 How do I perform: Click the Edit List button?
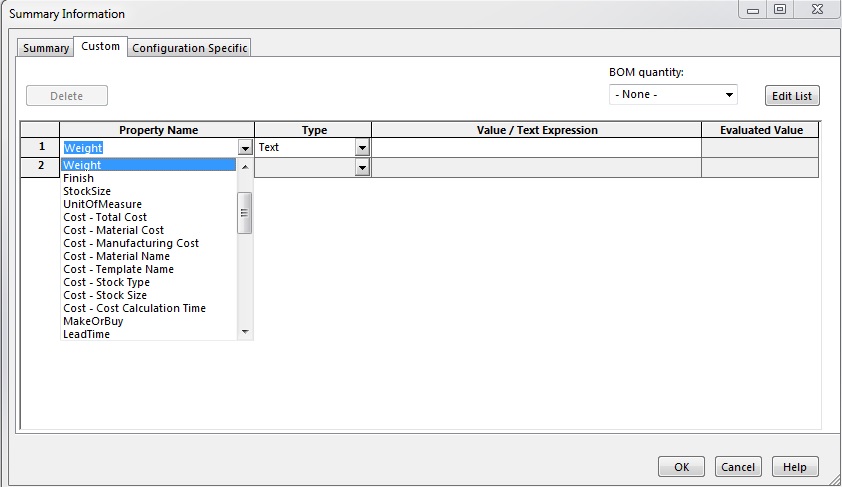point(792,96)
